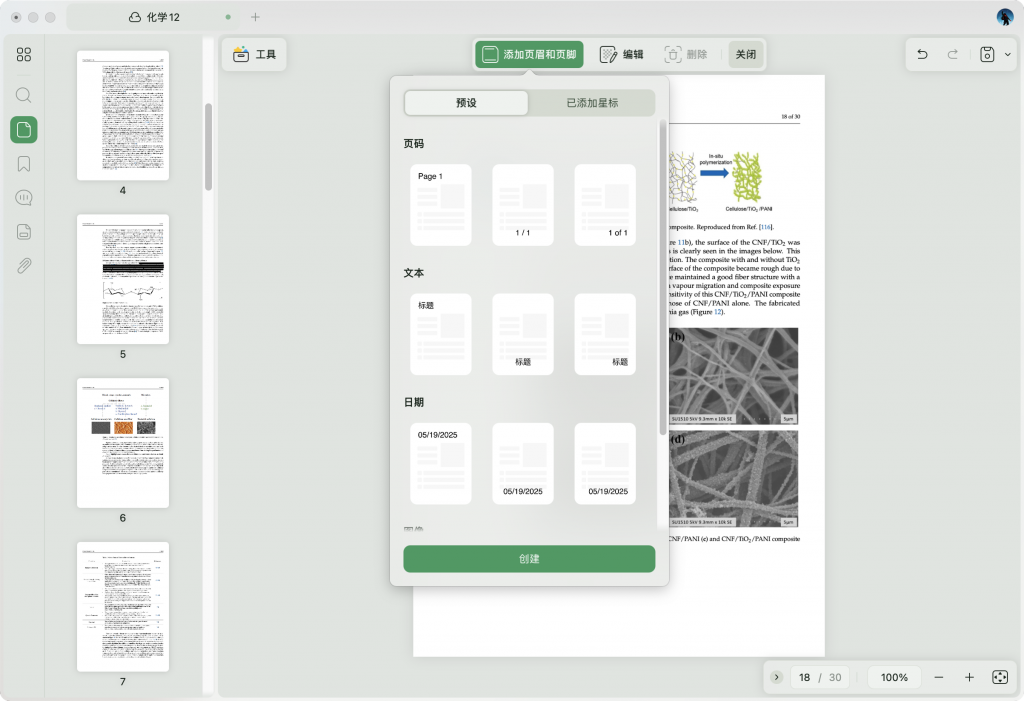Open the bookmarks panel icon
This screenshot has height=701, width=1024.
pos(24,164)
